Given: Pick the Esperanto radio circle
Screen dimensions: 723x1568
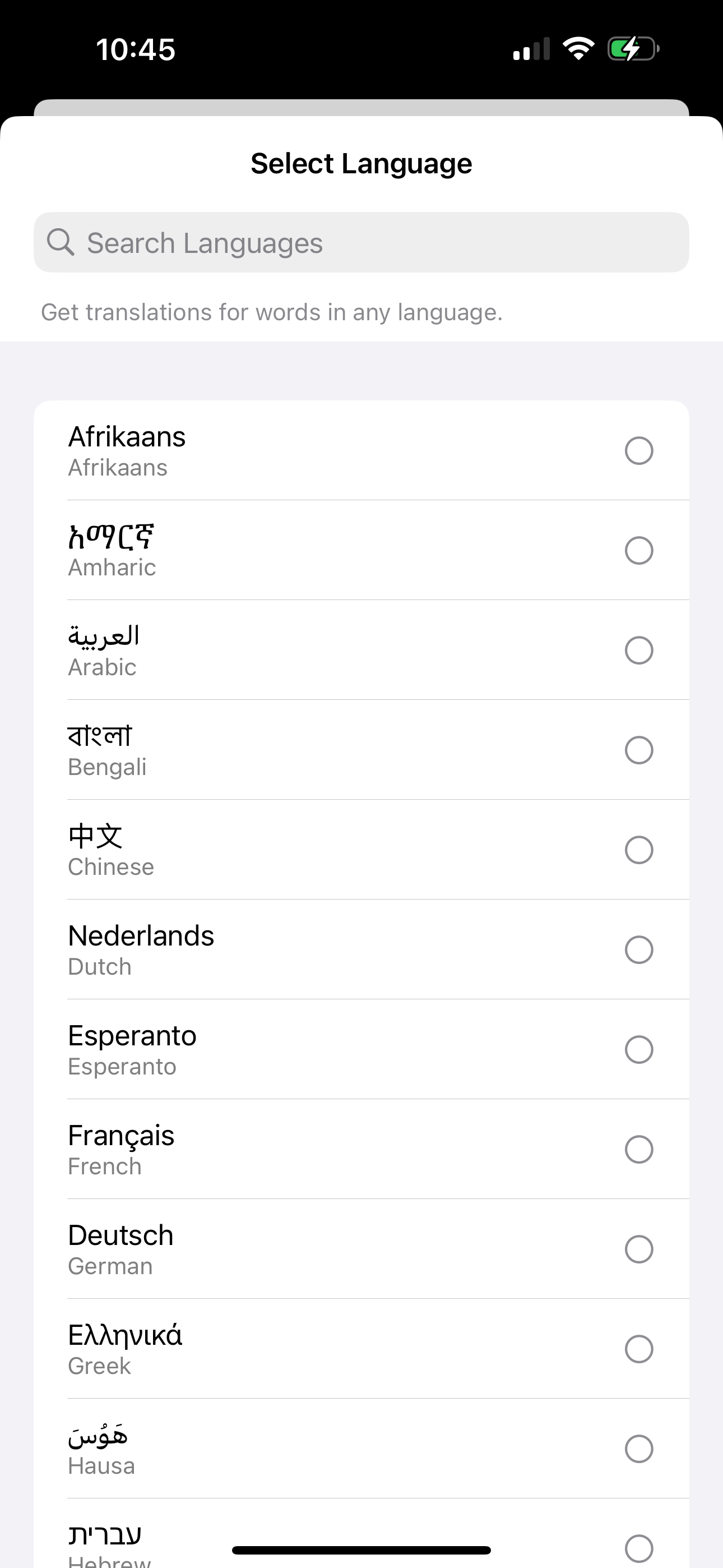Looking at the screenshot, I should pos(639,1050).
